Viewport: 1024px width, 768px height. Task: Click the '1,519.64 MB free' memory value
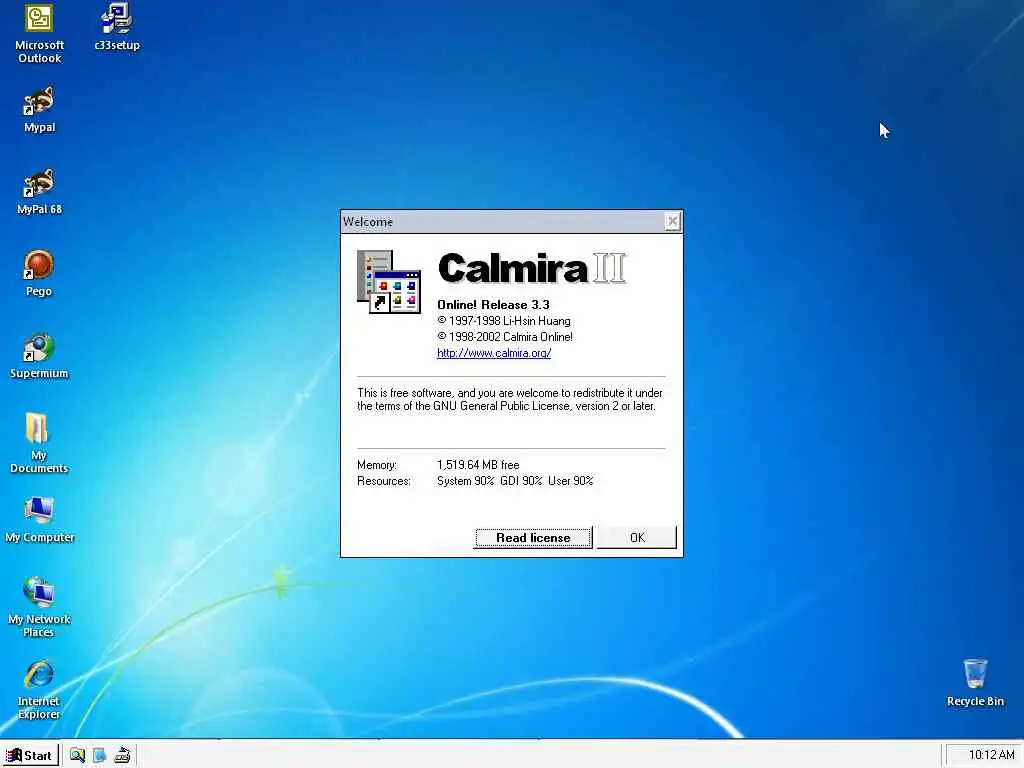tap(478, 465)
